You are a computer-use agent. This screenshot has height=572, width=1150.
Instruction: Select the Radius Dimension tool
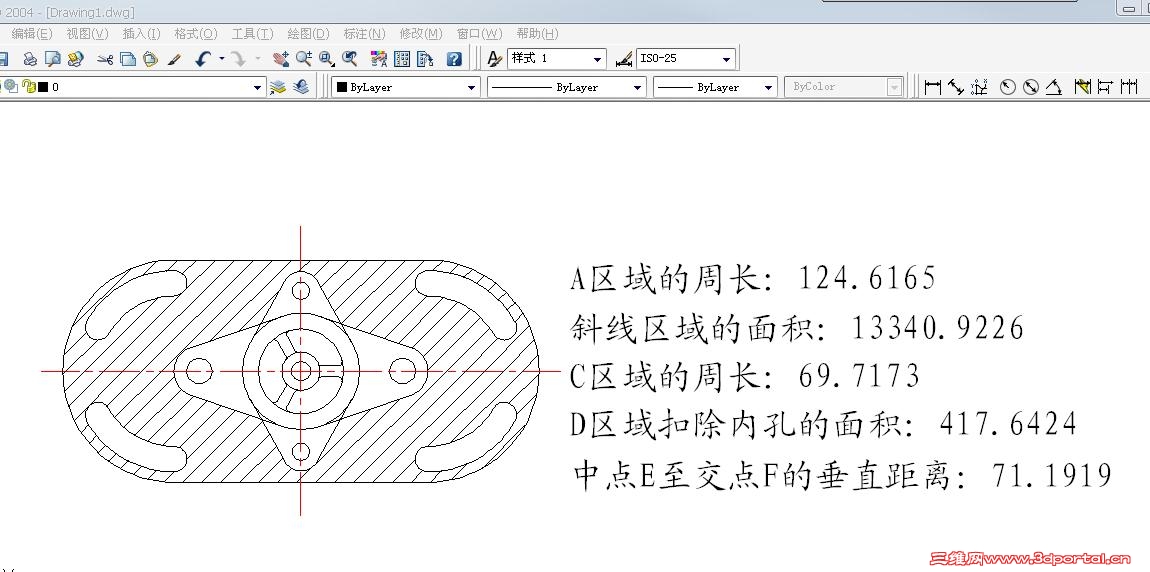click(1008, 87)
